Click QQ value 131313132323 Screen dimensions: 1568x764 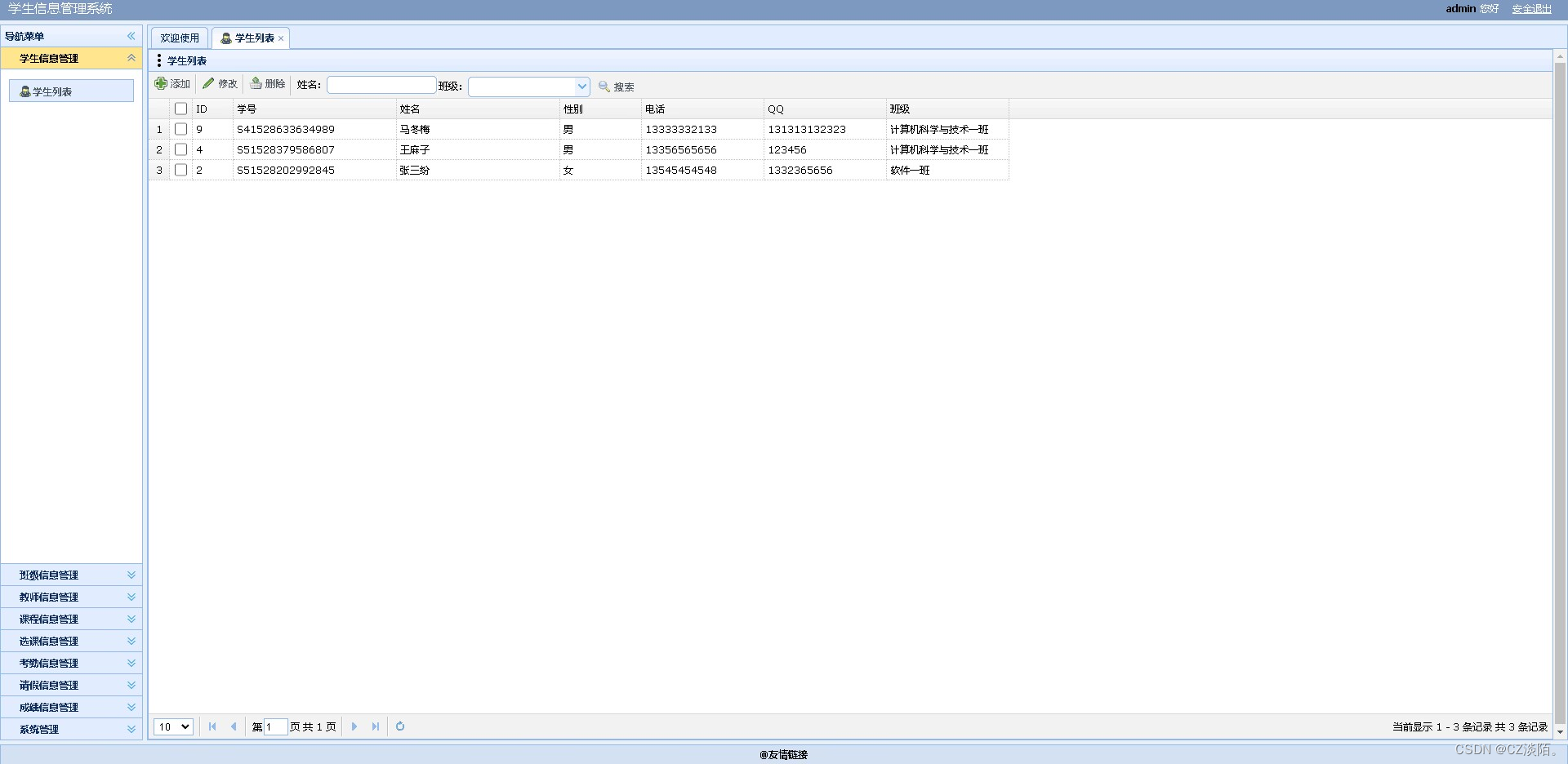coord(807,129)
